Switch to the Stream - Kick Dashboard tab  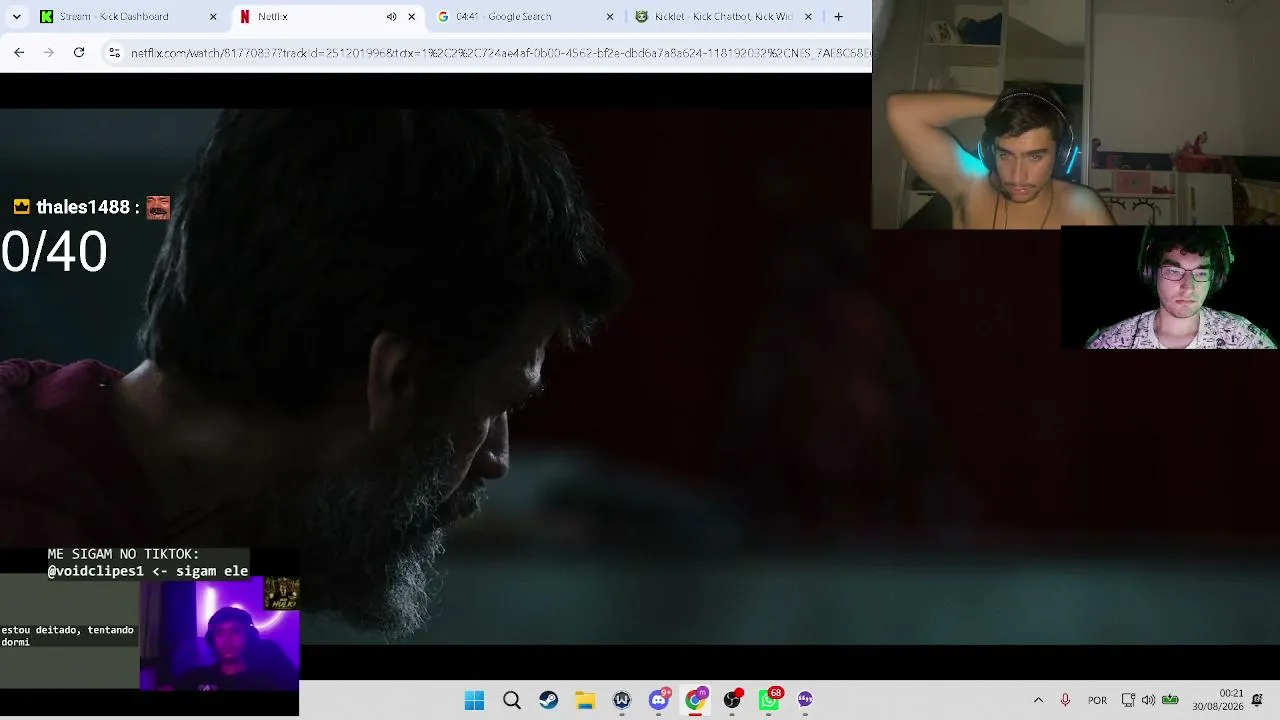[128, 16]
